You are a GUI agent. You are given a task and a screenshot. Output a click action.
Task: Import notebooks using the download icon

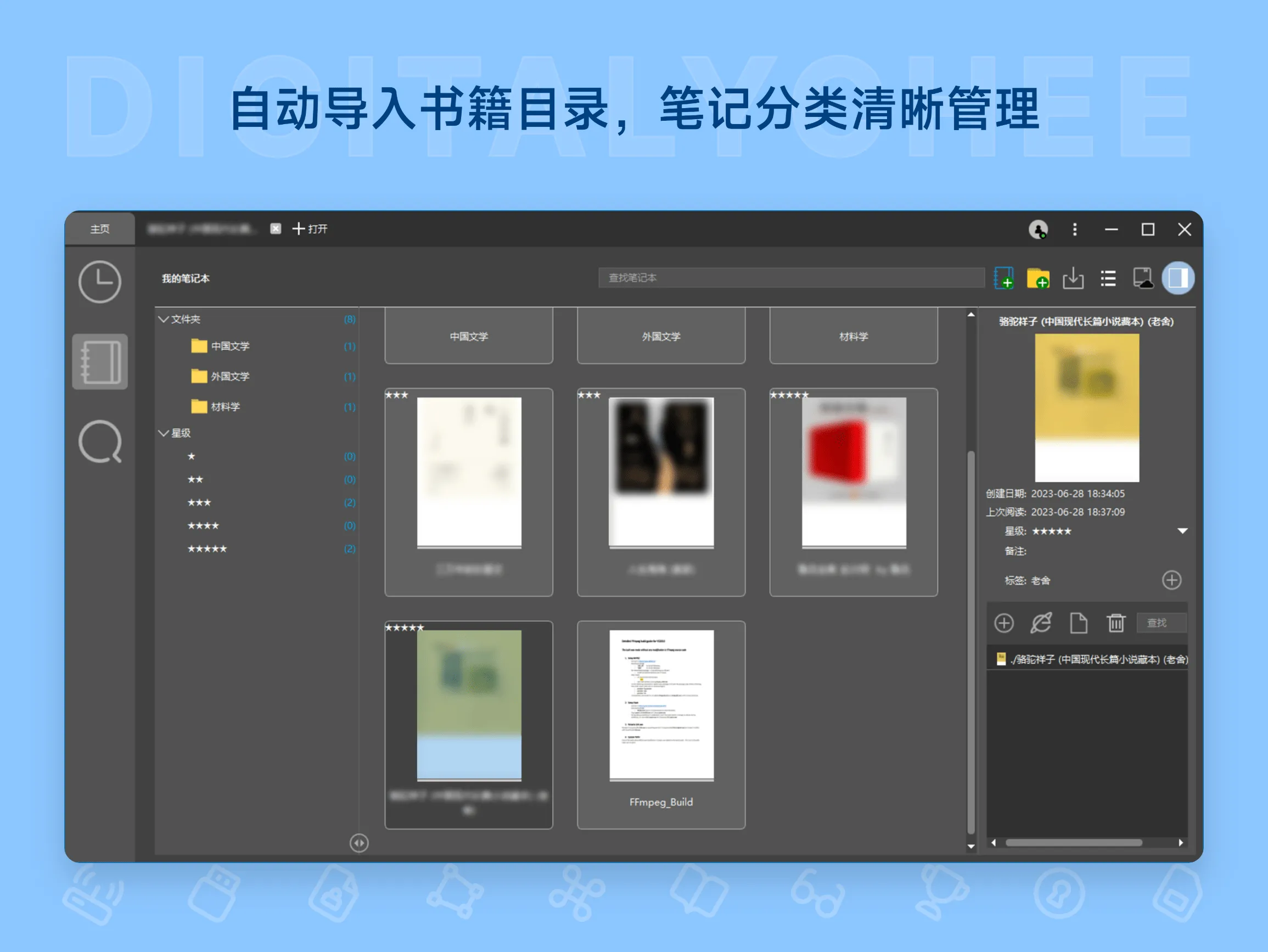coord(1074,279)
